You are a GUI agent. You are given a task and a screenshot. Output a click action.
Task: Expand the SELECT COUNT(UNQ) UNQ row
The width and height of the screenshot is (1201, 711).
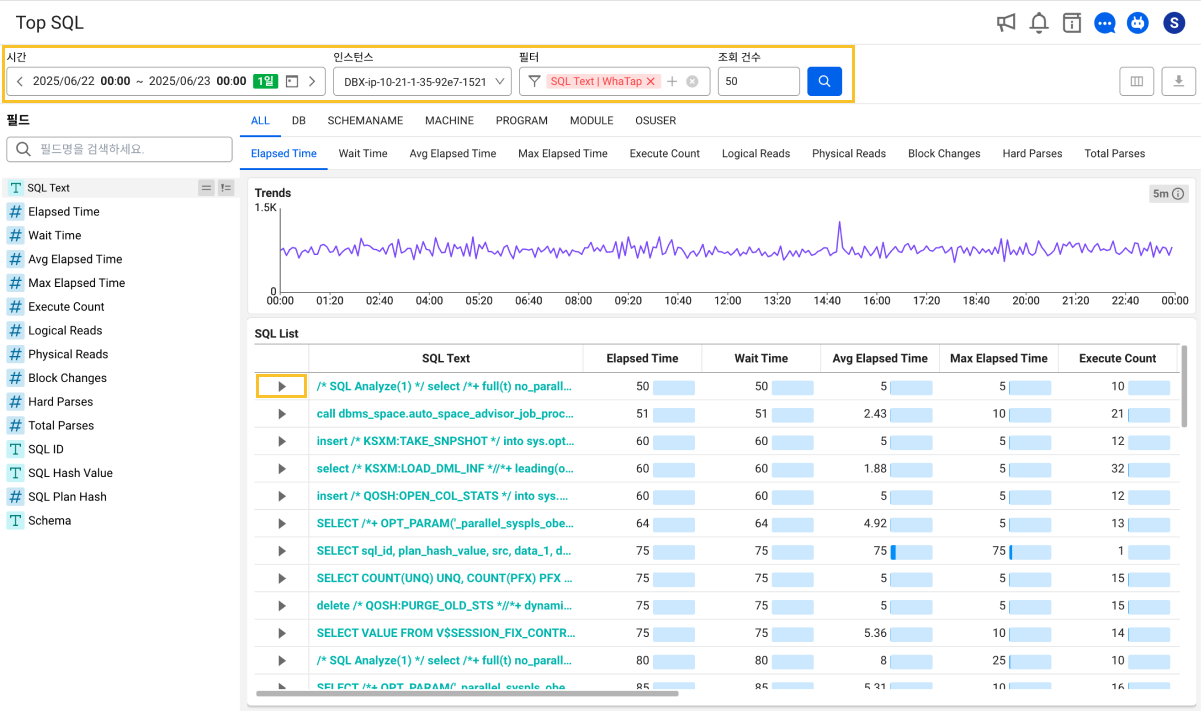tap(282, 578)
